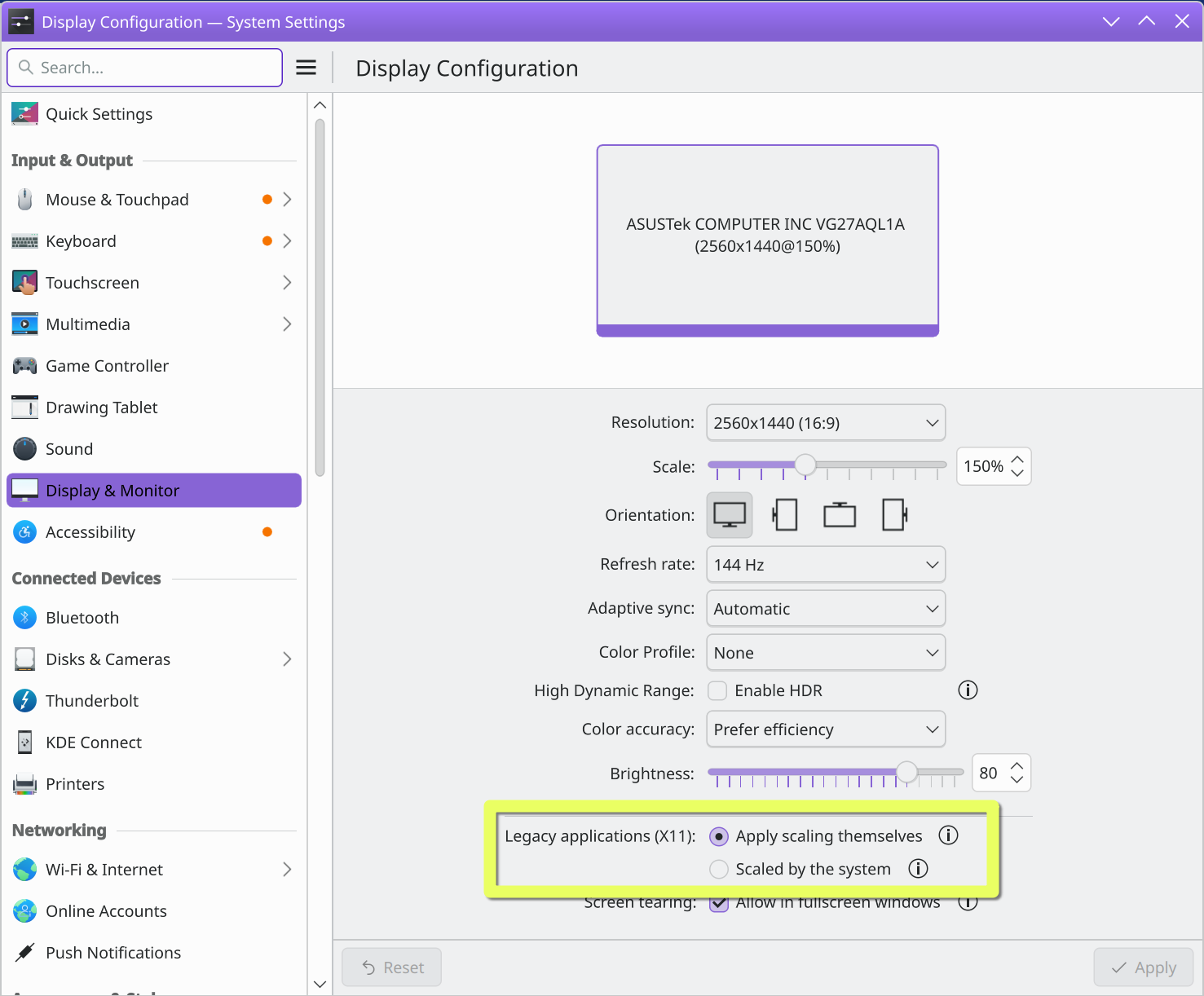Click the KDE Connect icon
The width and height of the screenshot is (1204, 996).
point(24,743)
